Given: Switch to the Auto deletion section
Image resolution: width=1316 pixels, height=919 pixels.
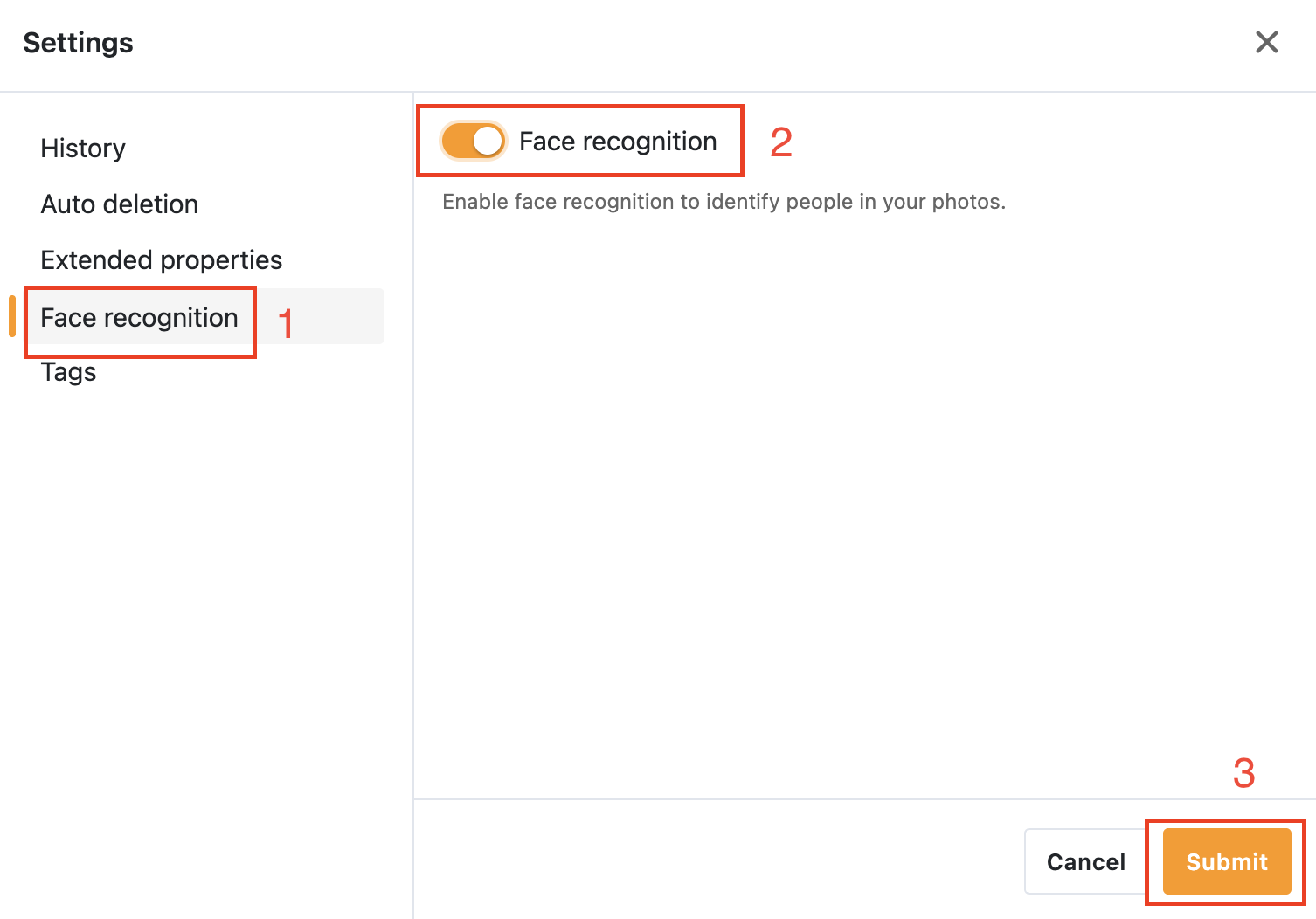Looking at the screenshot, I should (x=120, y=204).
